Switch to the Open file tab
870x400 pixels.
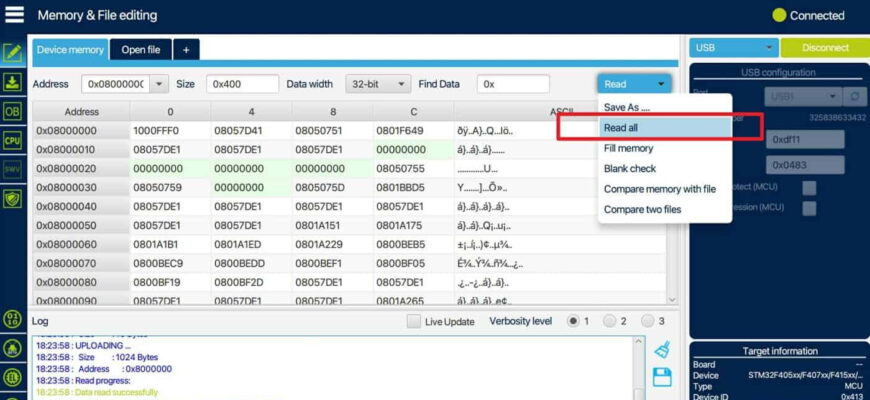point(140,49)
